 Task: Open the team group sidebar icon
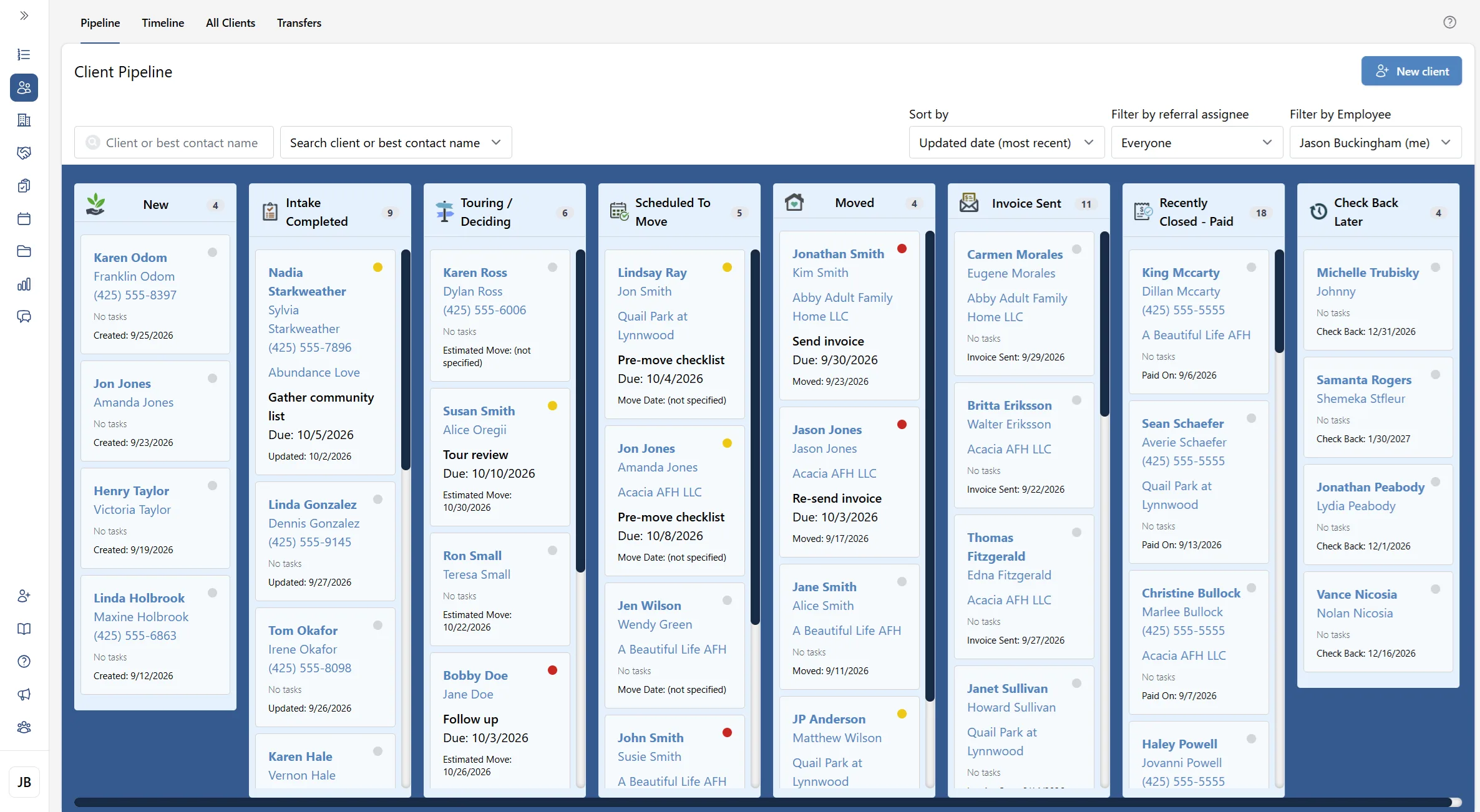24,727
